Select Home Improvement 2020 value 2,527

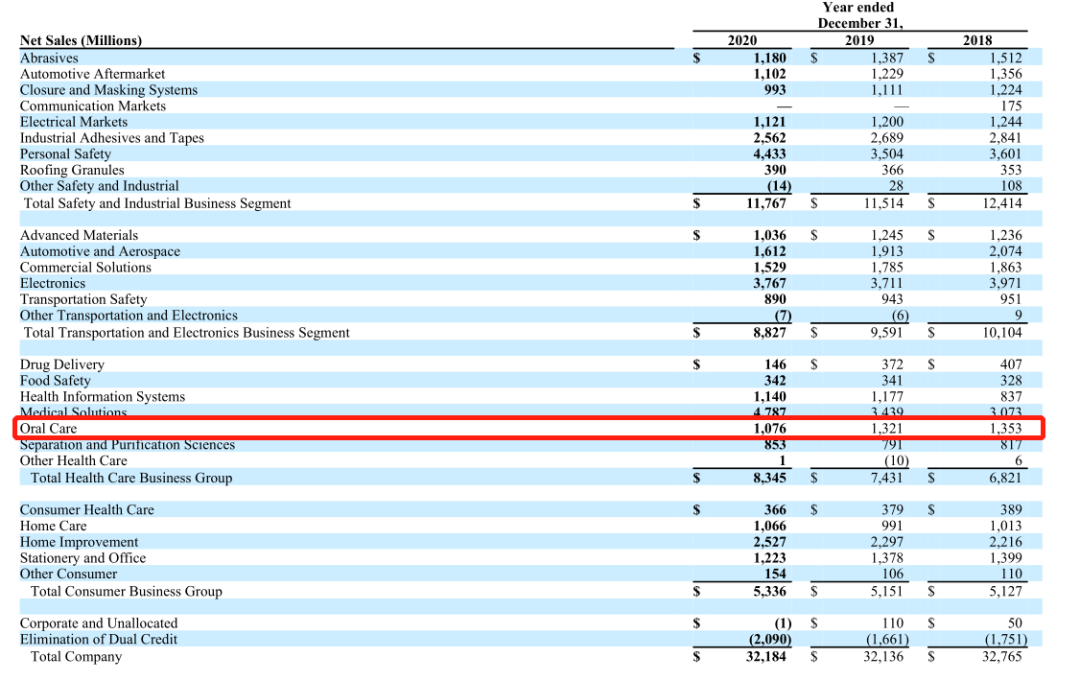(769, 542)
